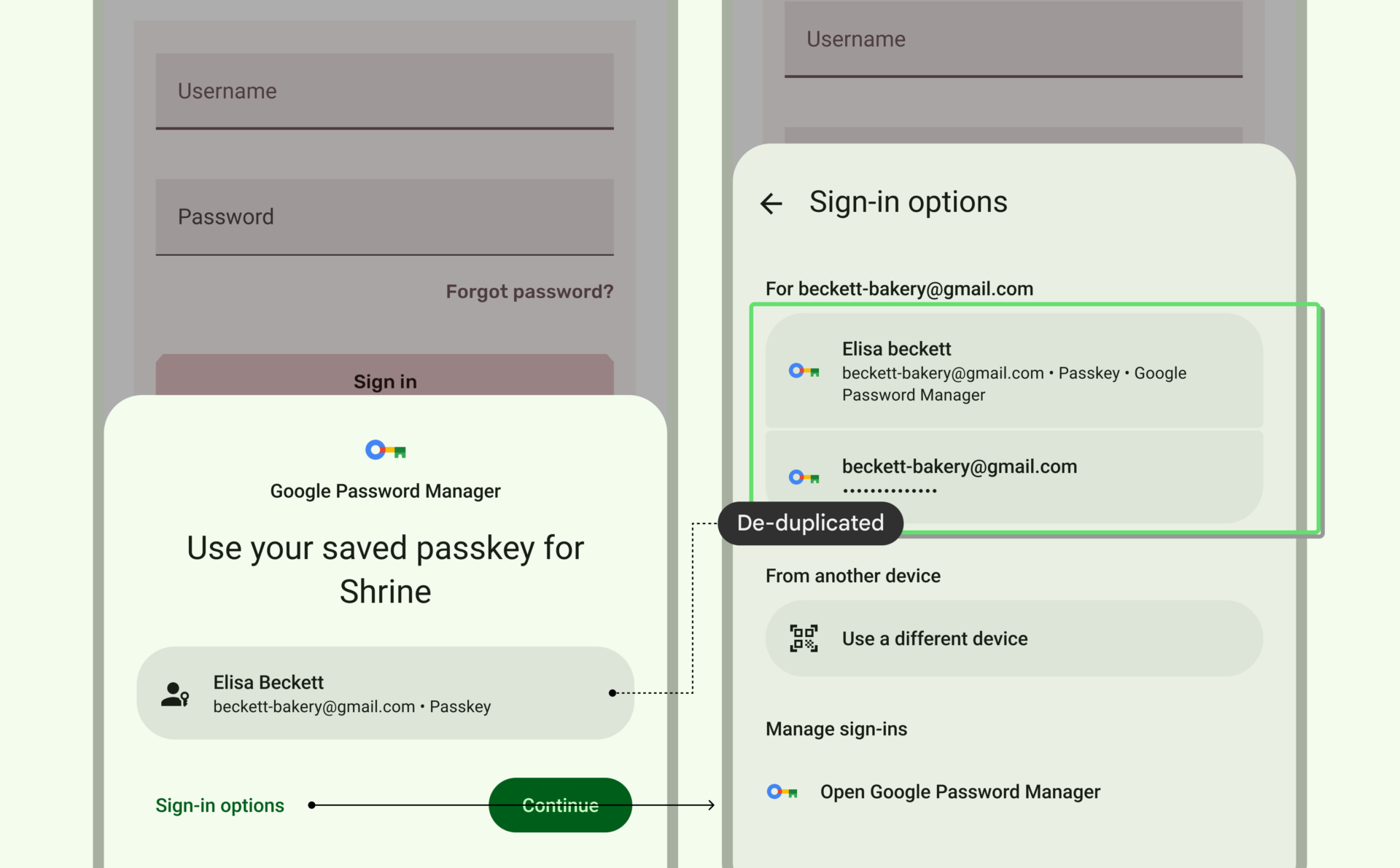Focus the Username field in right phone

click(1014, 39)
